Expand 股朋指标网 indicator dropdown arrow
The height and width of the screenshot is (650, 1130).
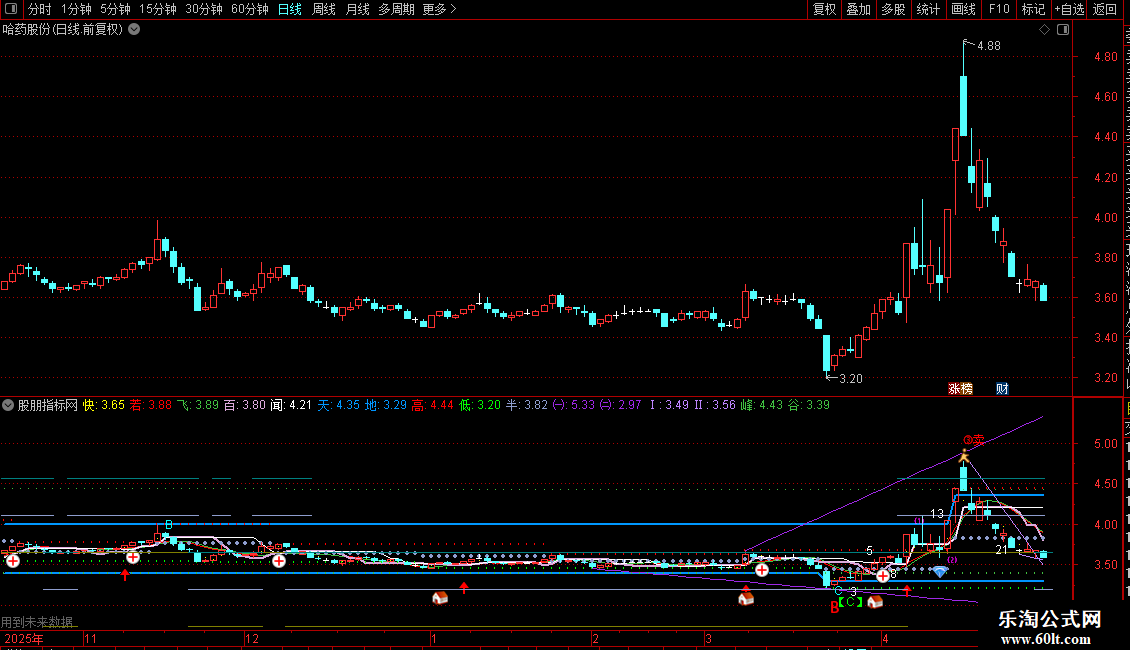(x=8, y=405)
